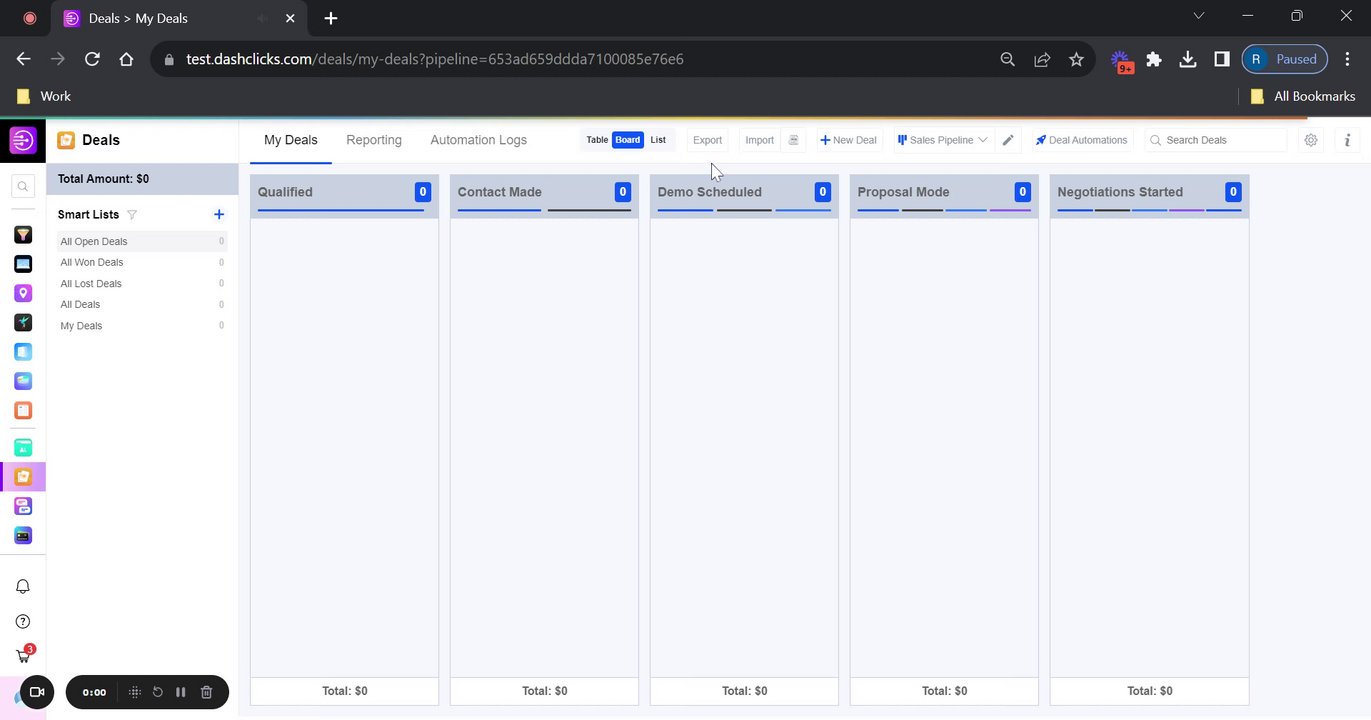Viewport: 1371px width, 720px height.
Task: Restart the recording with the undo icon
Action: pyautogui.click(x=157, y=692)
